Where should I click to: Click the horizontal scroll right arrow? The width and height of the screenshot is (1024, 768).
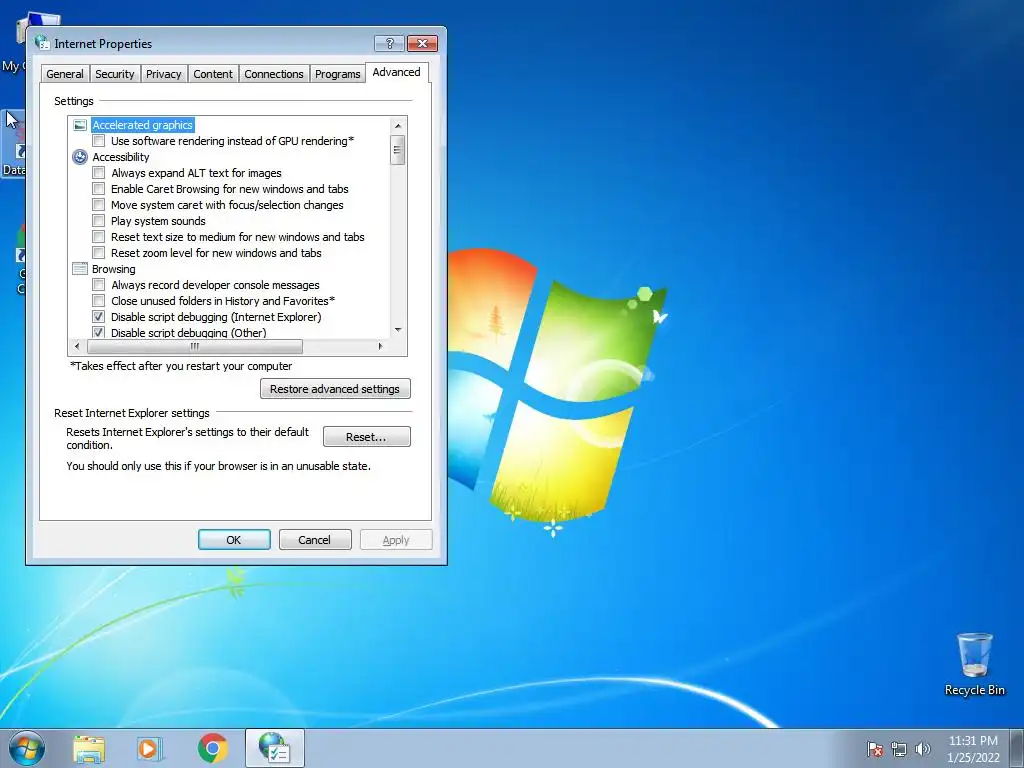click(x=381, y=346)
